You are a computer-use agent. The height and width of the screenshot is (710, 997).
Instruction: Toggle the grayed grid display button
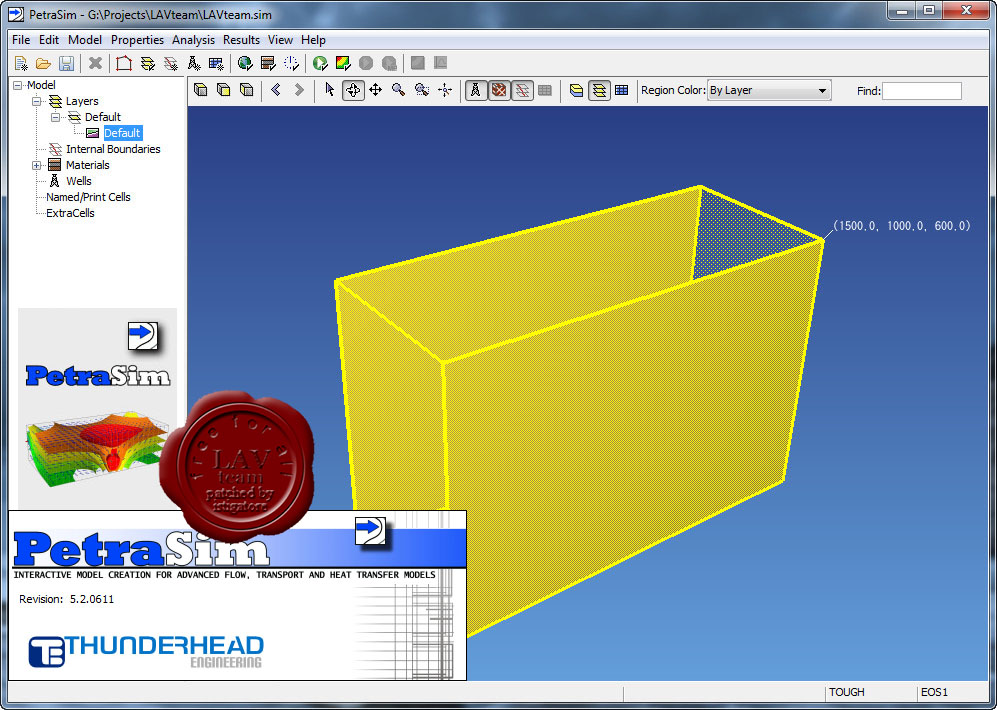tap(545, 90)
